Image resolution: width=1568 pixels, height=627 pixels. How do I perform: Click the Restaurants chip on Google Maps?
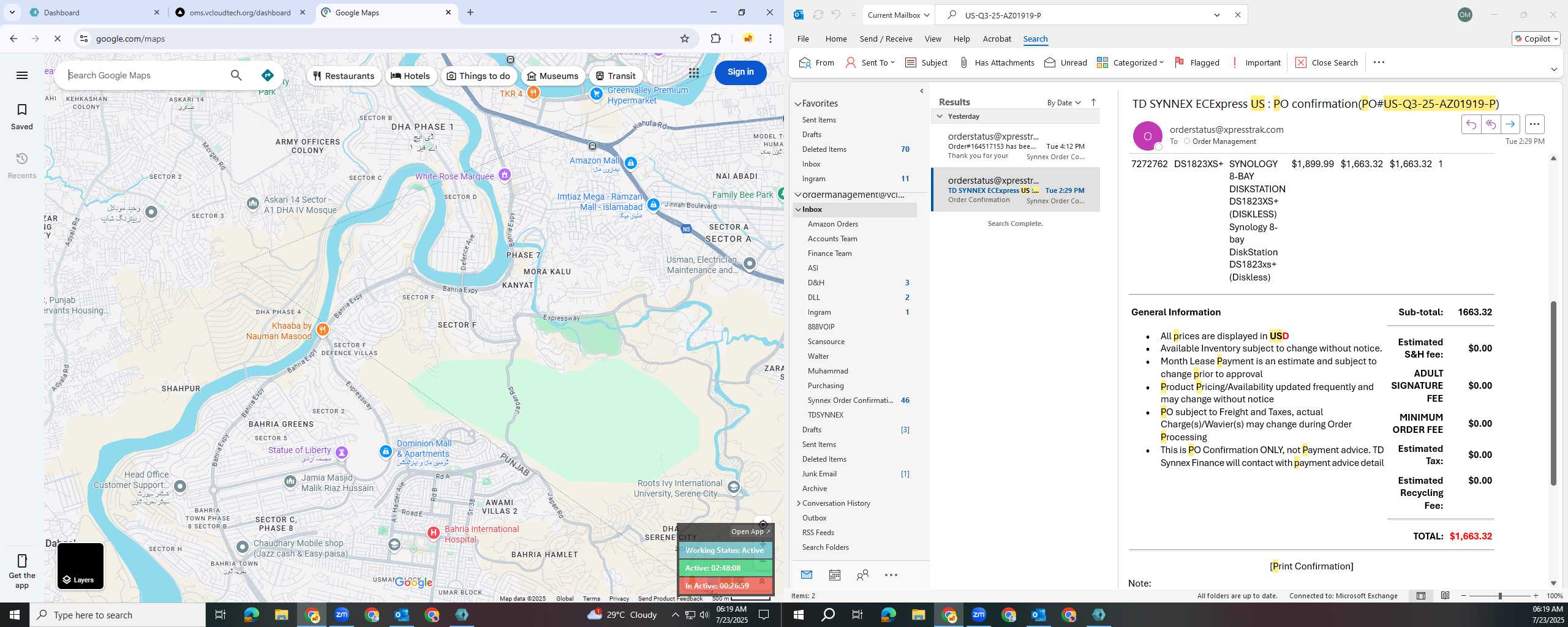pyautogui.click(x=344, y=76)
